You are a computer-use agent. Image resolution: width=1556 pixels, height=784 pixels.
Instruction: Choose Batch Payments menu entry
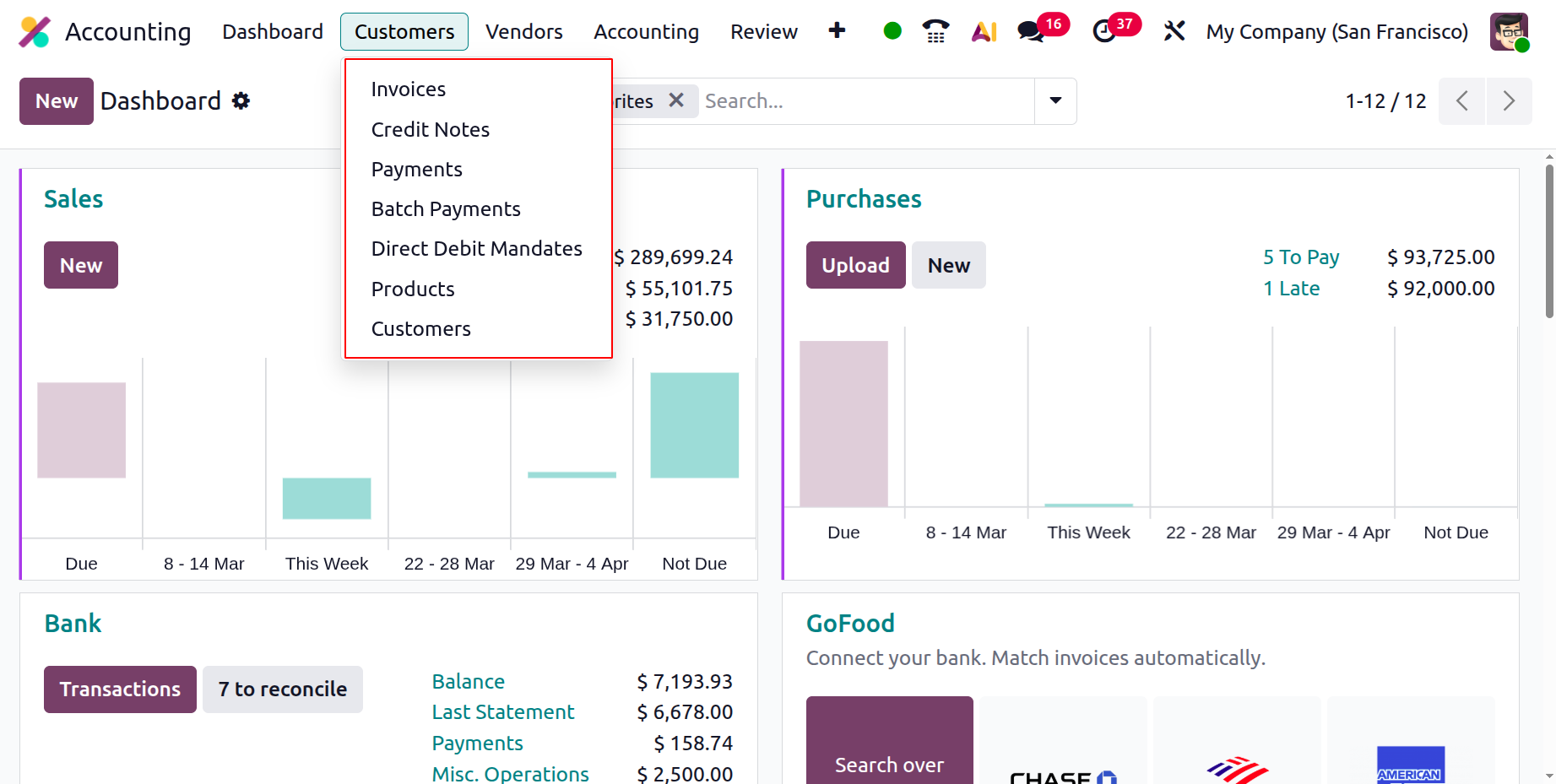tap(446, 208)
